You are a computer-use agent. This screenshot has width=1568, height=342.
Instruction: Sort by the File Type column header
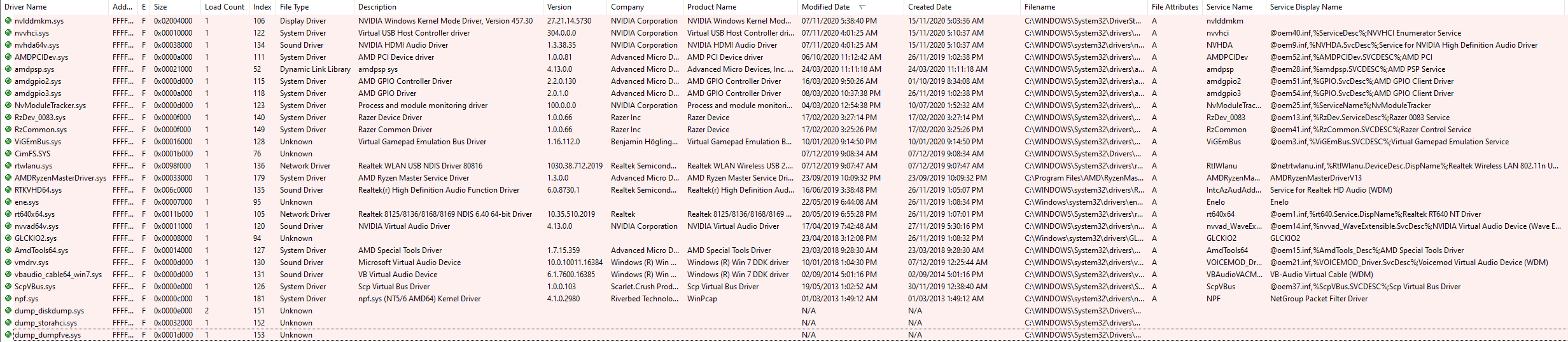315,7
